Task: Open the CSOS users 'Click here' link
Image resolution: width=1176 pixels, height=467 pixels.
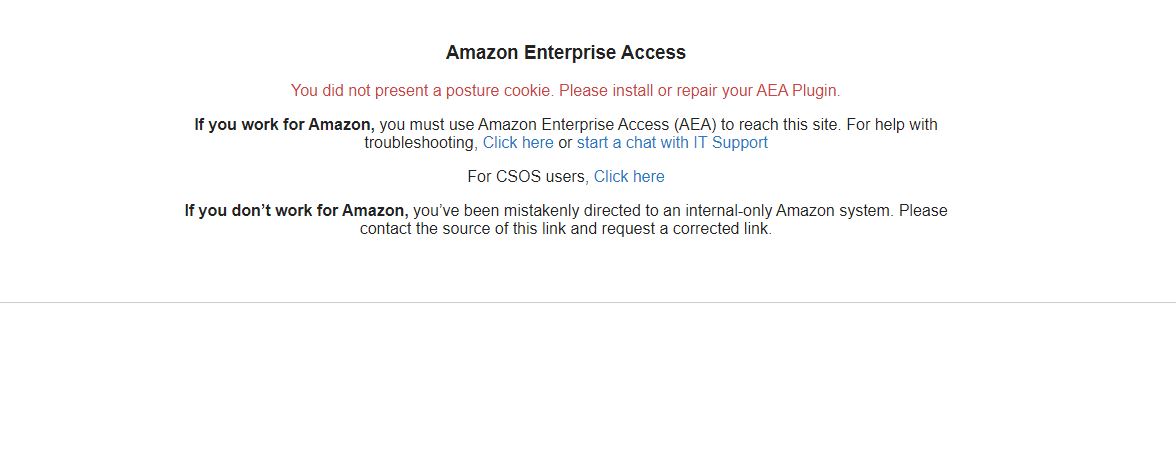Action: click(629, 176)
